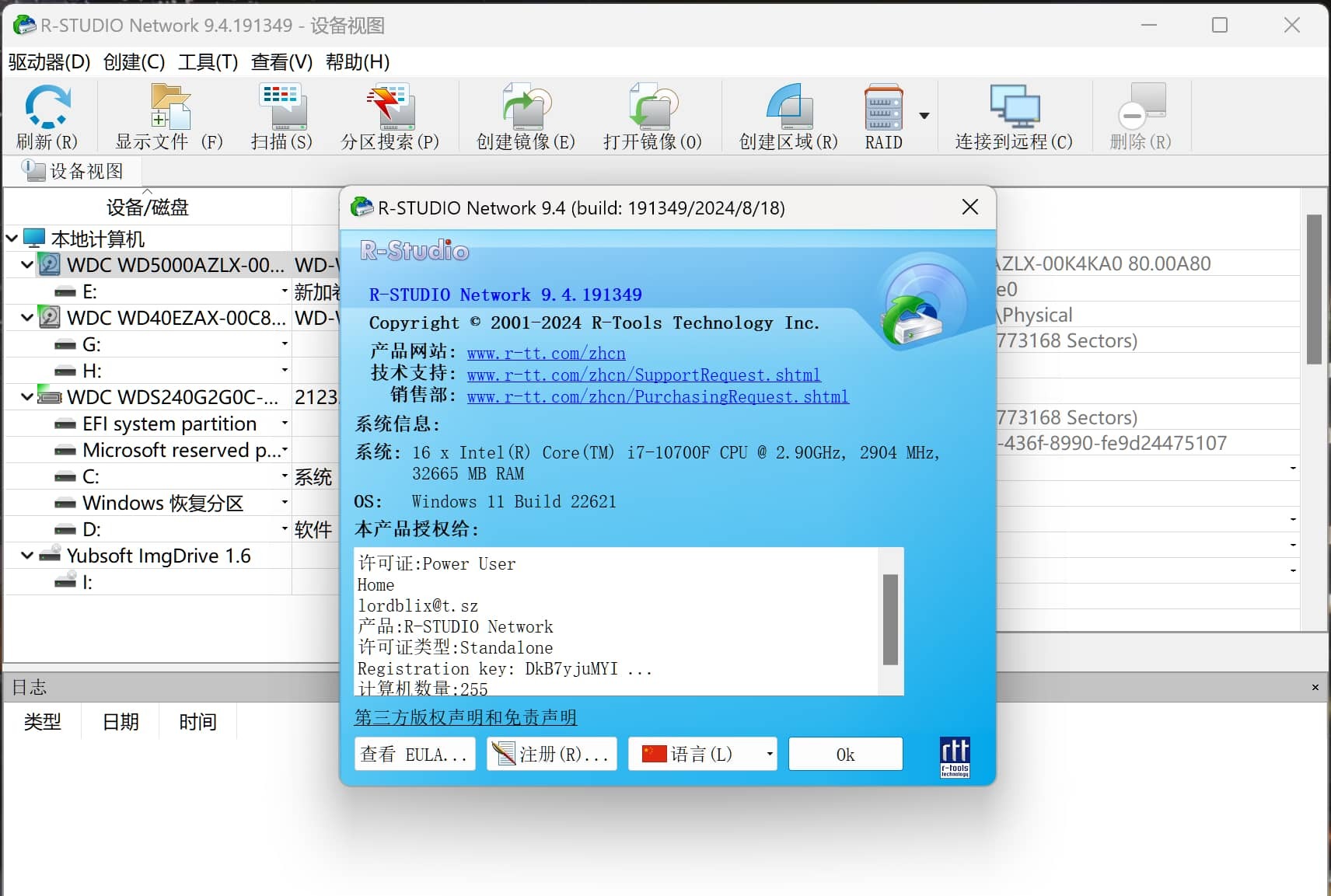This screenshot has width=1331, height=896.
Task: Open the PurchasingRequest.shtml sales link
Action: click(x=658, y=397)
